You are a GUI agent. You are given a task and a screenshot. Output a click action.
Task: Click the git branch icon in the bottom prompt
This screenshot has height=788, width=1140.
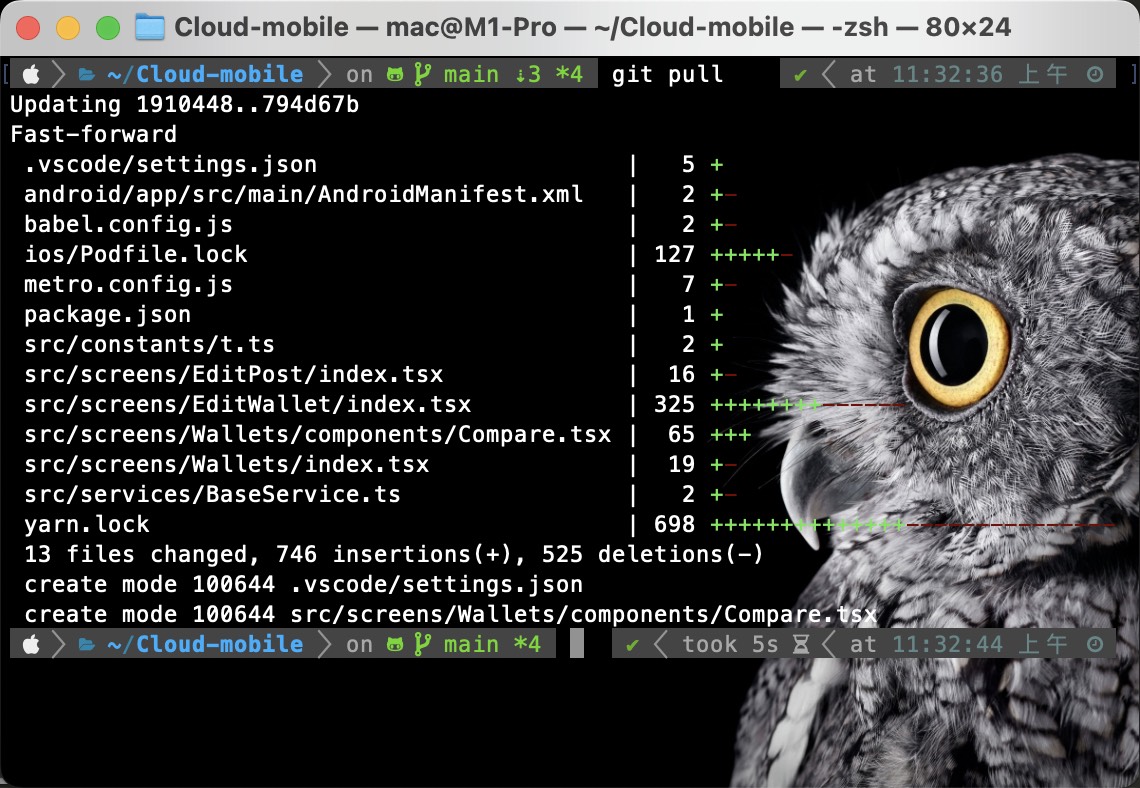pos(421,644)
